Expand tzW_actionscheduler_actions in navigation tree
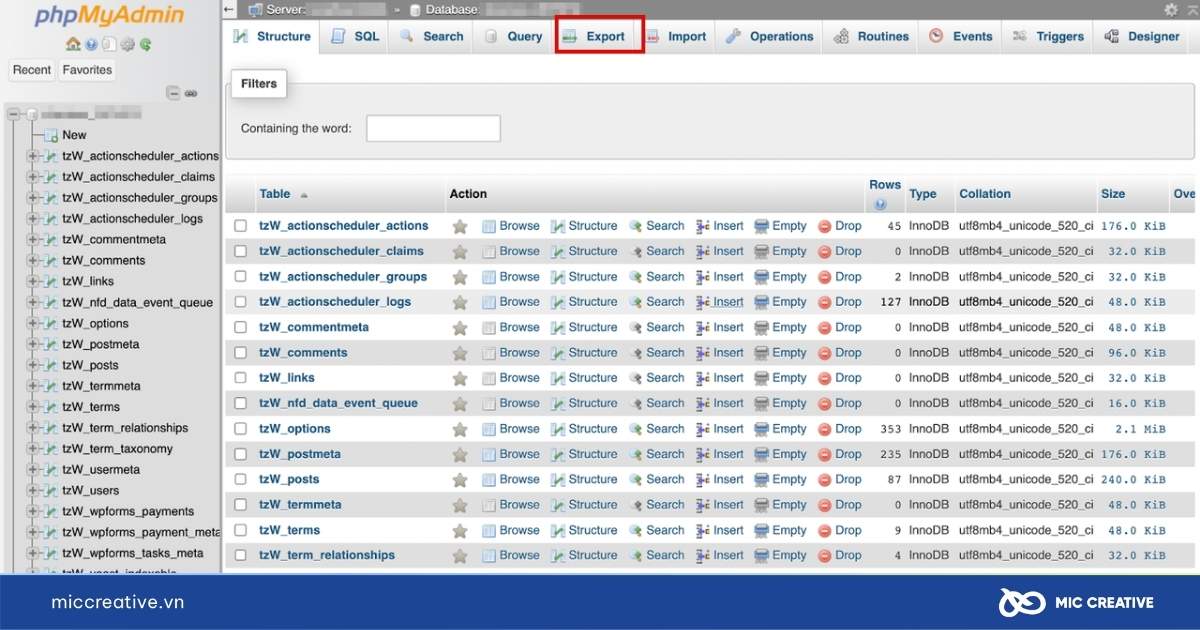 pos(33,156)
